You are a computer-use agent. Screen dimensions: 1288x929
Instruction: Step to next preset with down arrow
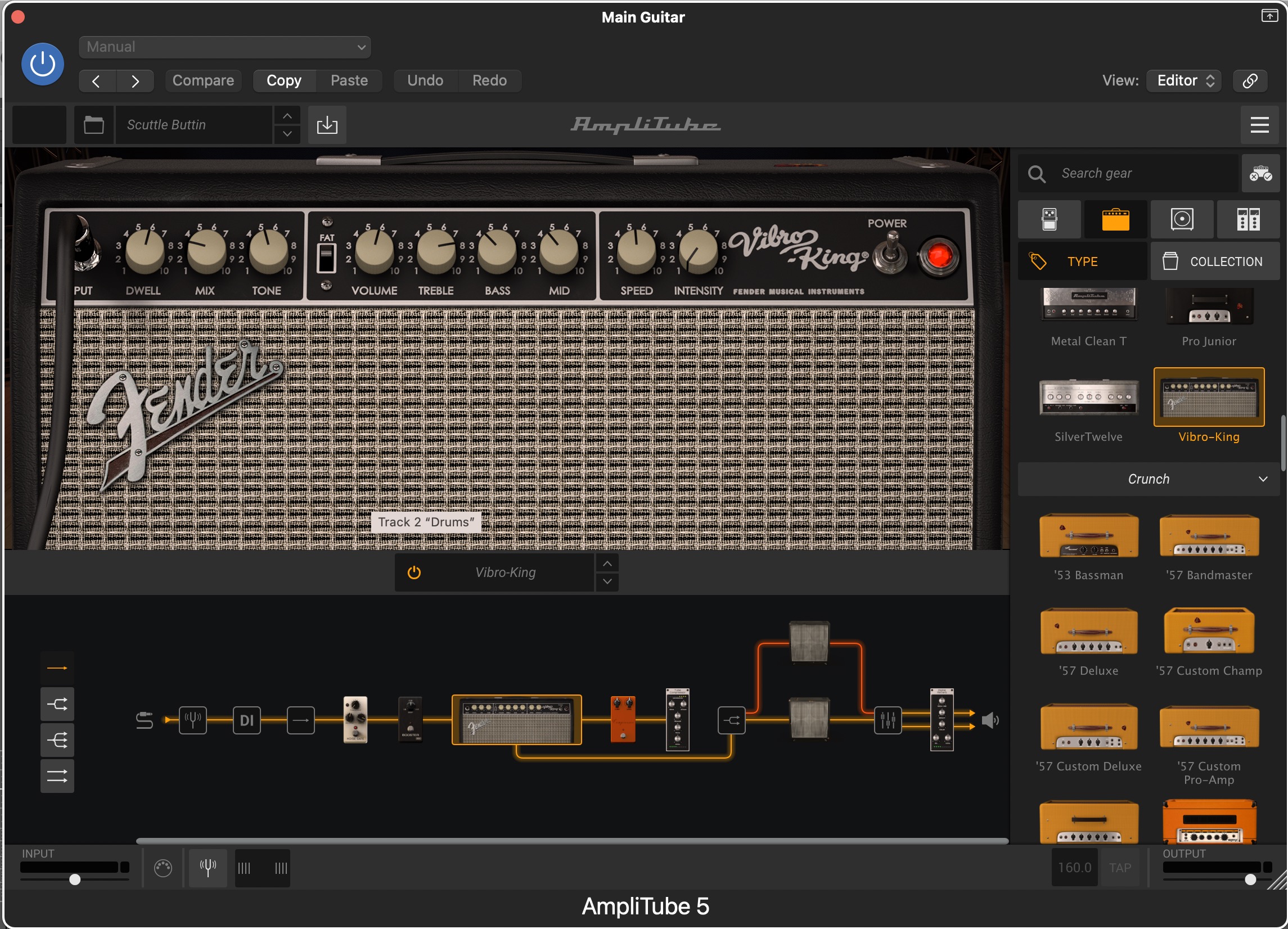287,134
